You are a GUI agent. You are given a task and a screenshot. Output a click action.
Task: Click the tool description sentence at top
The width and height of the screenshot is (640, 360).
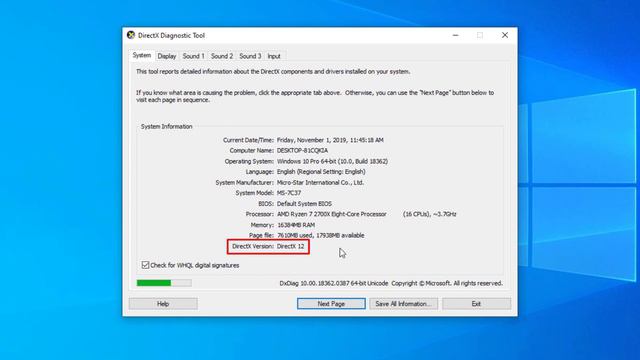click(273, 71)
